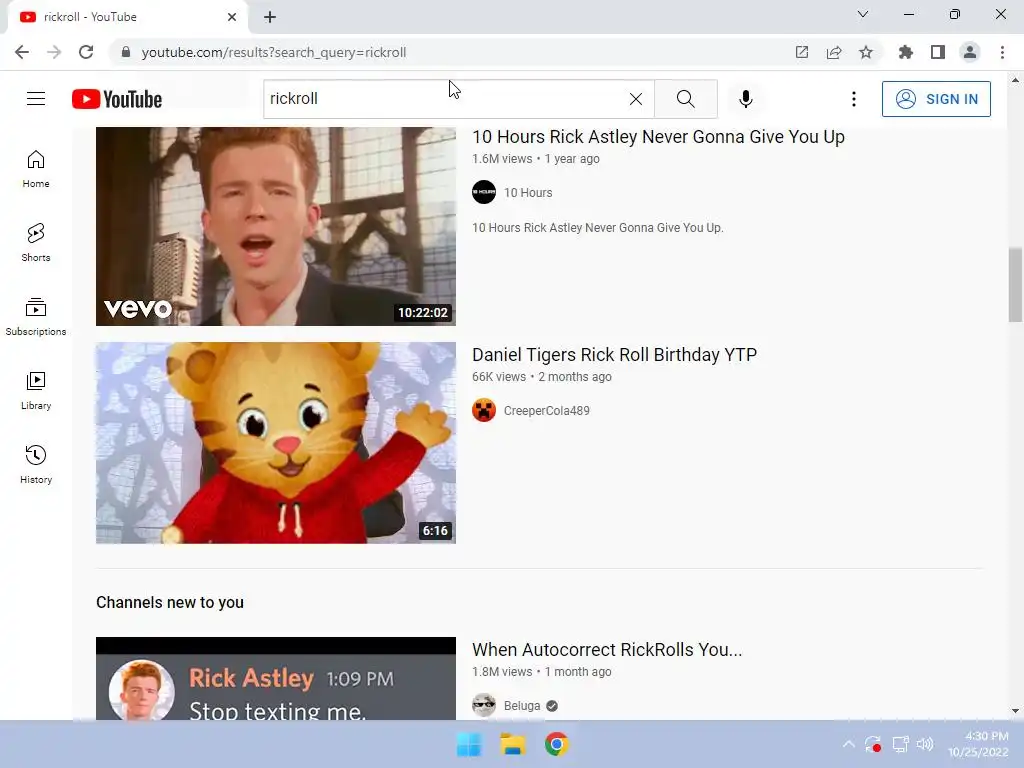Open a new browser tab

pyautogui.click(x=270, y=17)
